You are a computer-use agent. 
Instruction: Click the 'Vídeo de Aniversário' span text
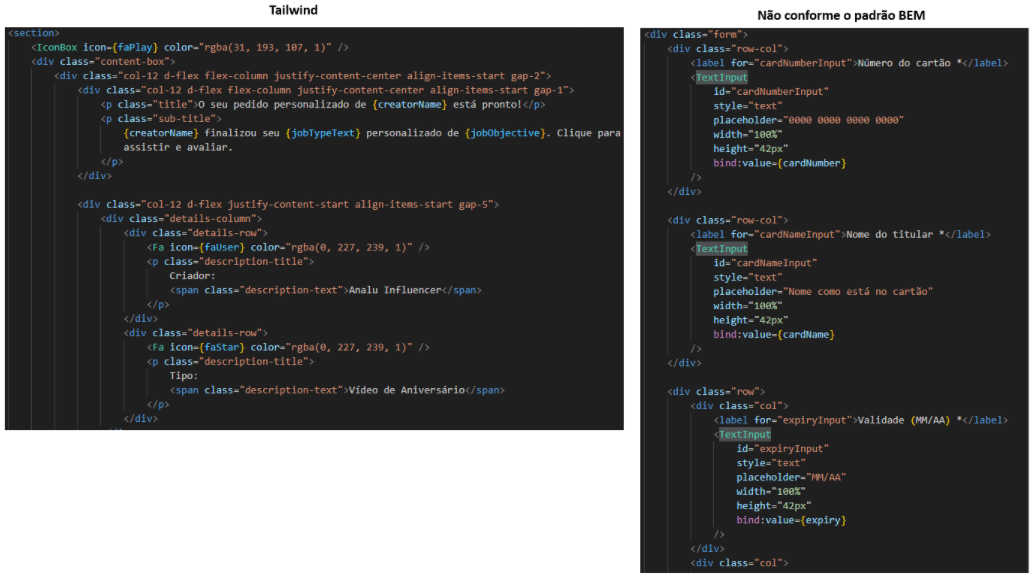(405, 390)
